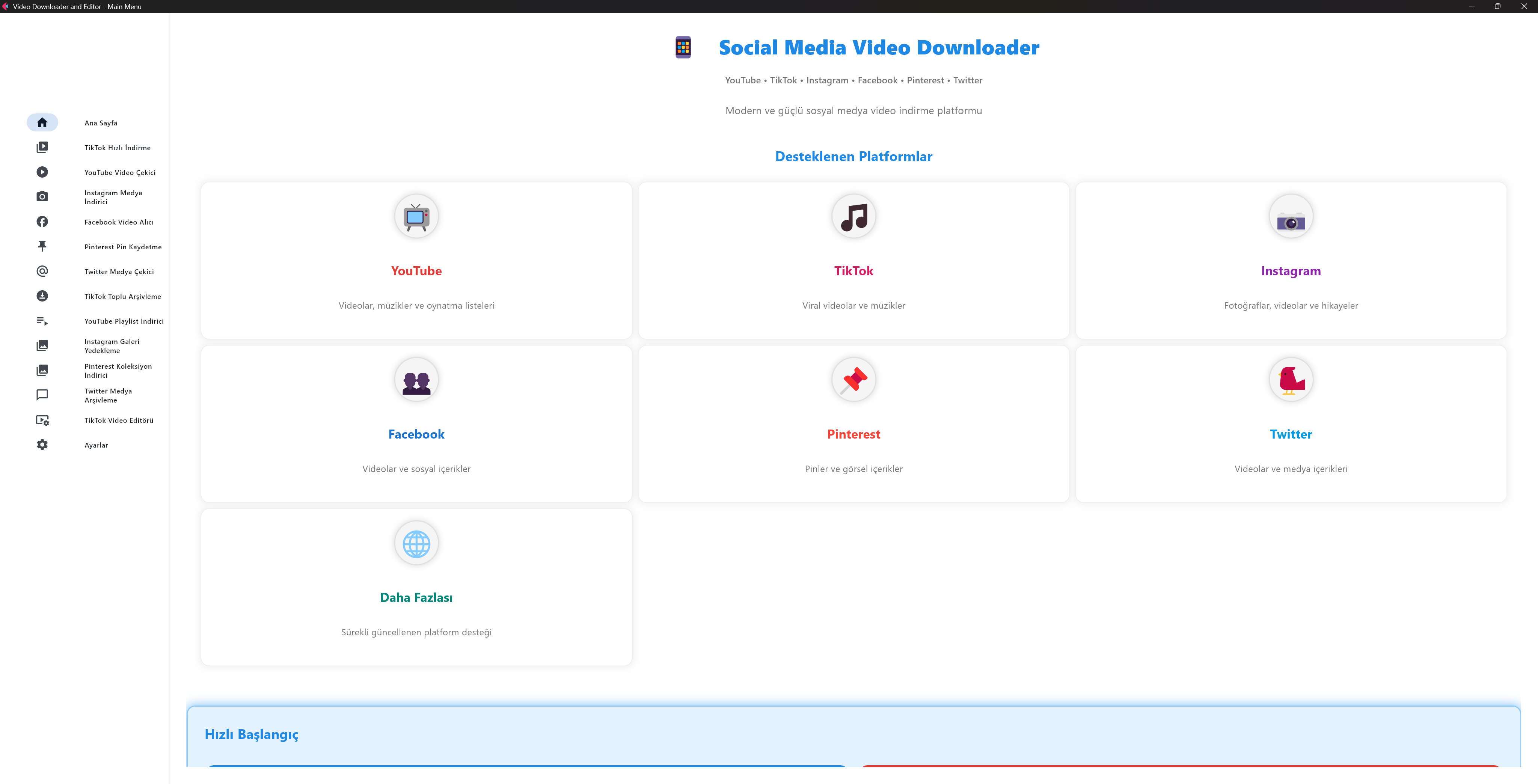Click the app logo beside the title
This screenshot has height=784, width=1538.
(683, 47)
